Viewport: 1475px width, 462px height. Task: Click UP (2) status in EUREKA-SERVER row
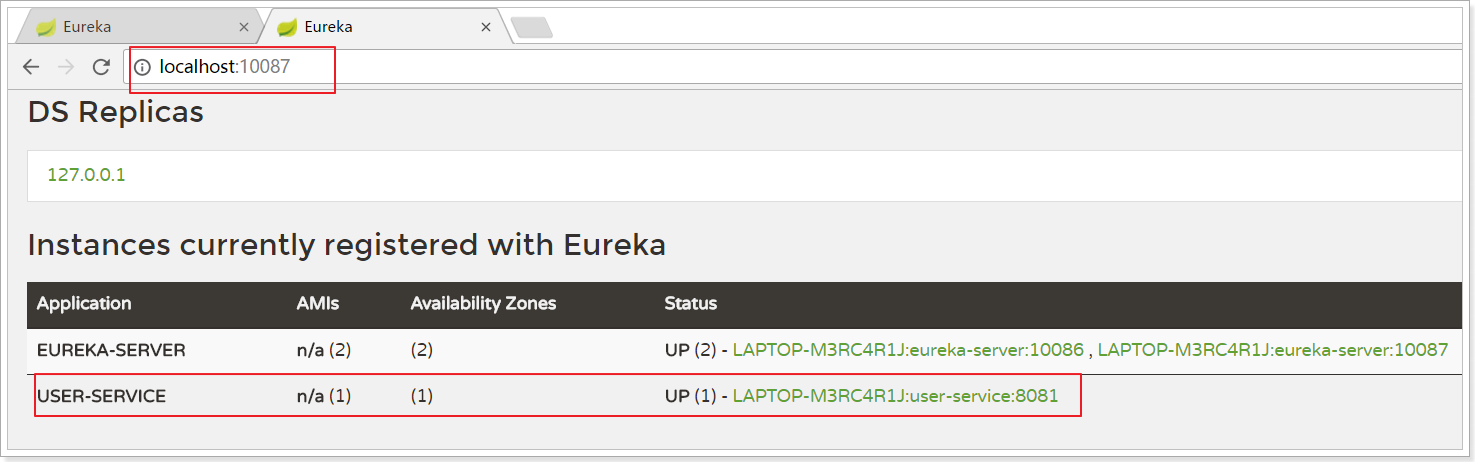coord(690,350)
